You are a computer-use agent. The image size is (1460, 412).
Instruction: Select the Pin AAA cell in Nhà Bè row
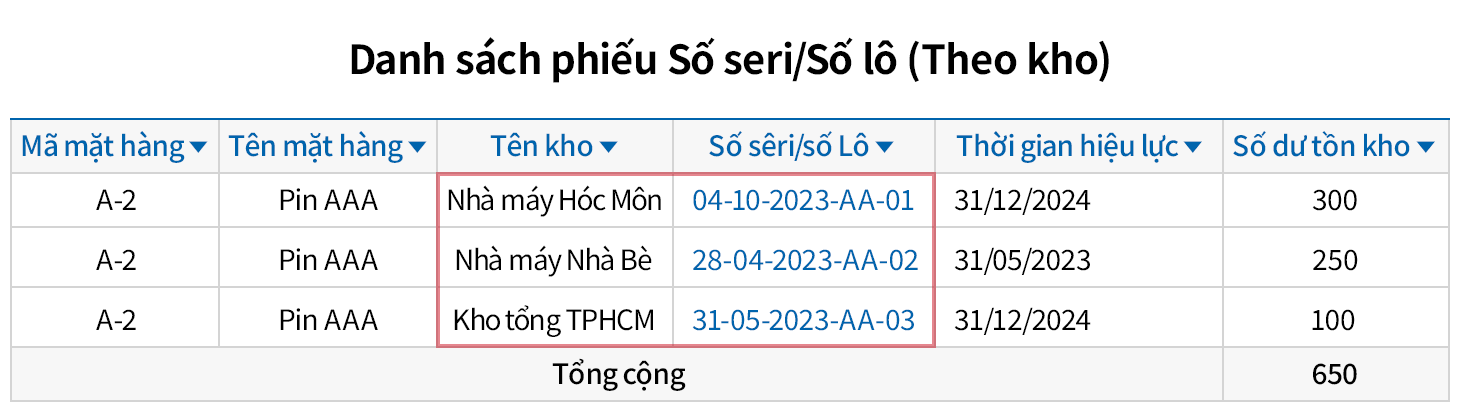coord(328,261)
